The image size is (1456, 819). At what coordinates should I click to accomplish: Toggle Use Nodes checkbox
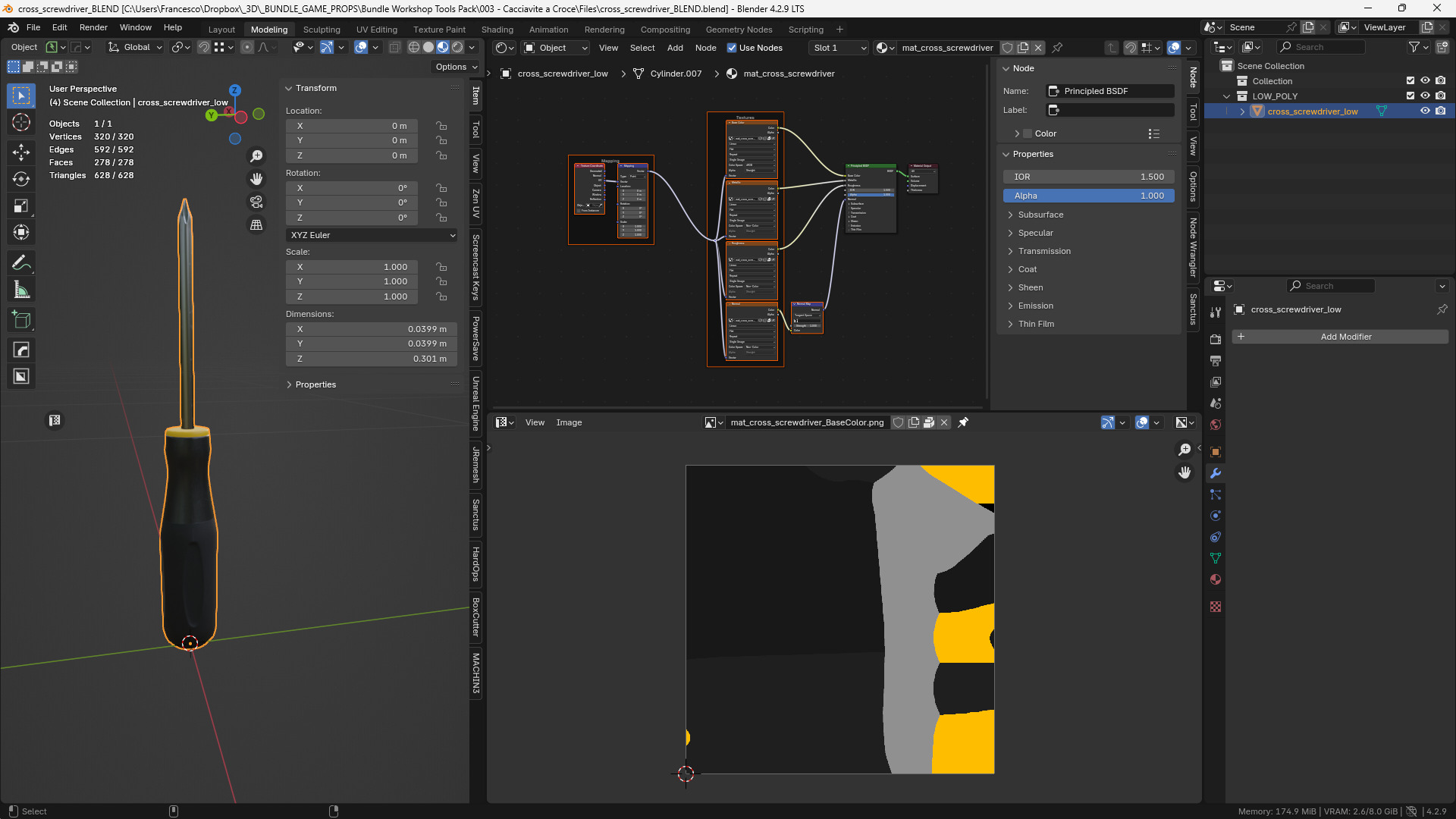tap(732, 48)
